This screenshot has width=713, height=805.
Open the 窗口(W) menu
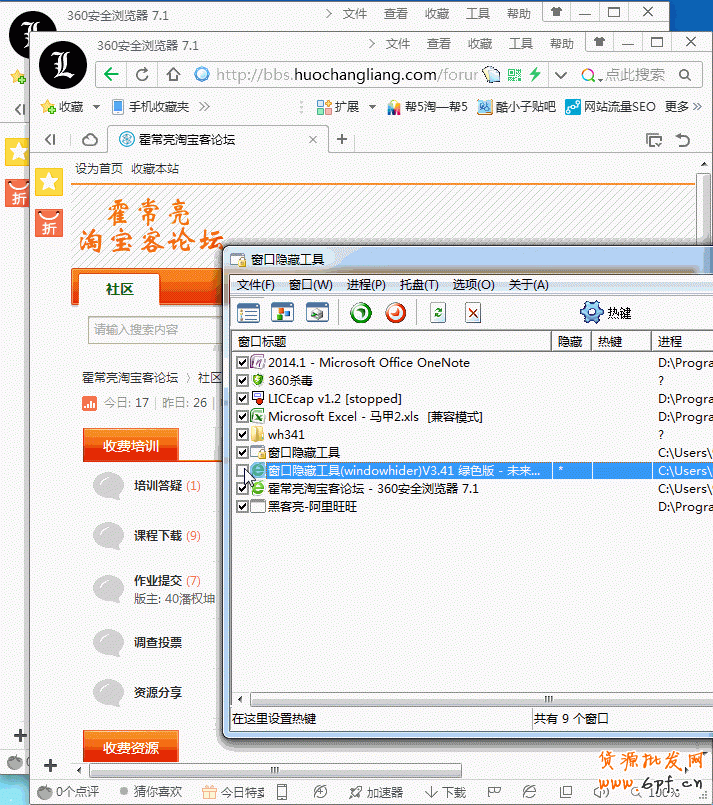pos(311,284)
